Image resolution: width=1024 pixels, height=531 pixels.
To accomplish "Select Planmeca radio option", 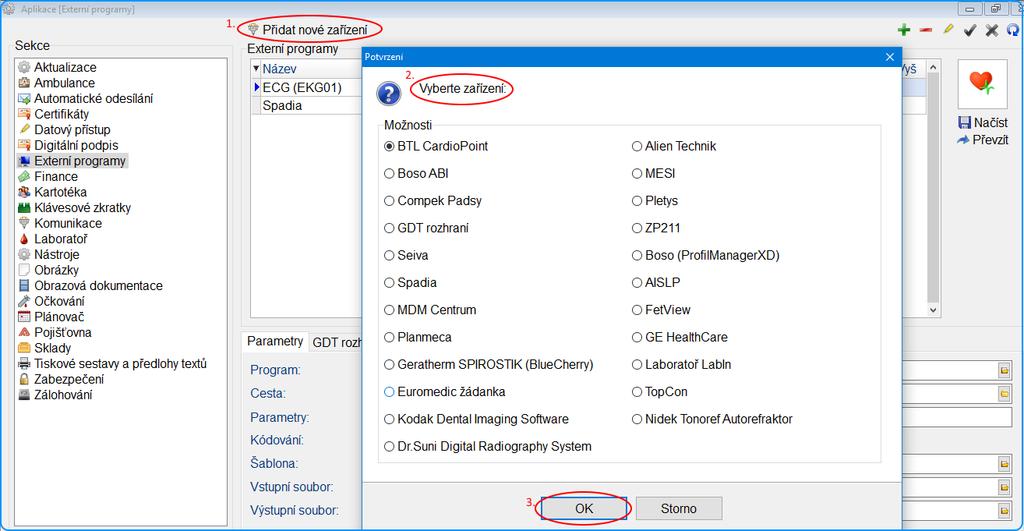I will tap(418, 338).
